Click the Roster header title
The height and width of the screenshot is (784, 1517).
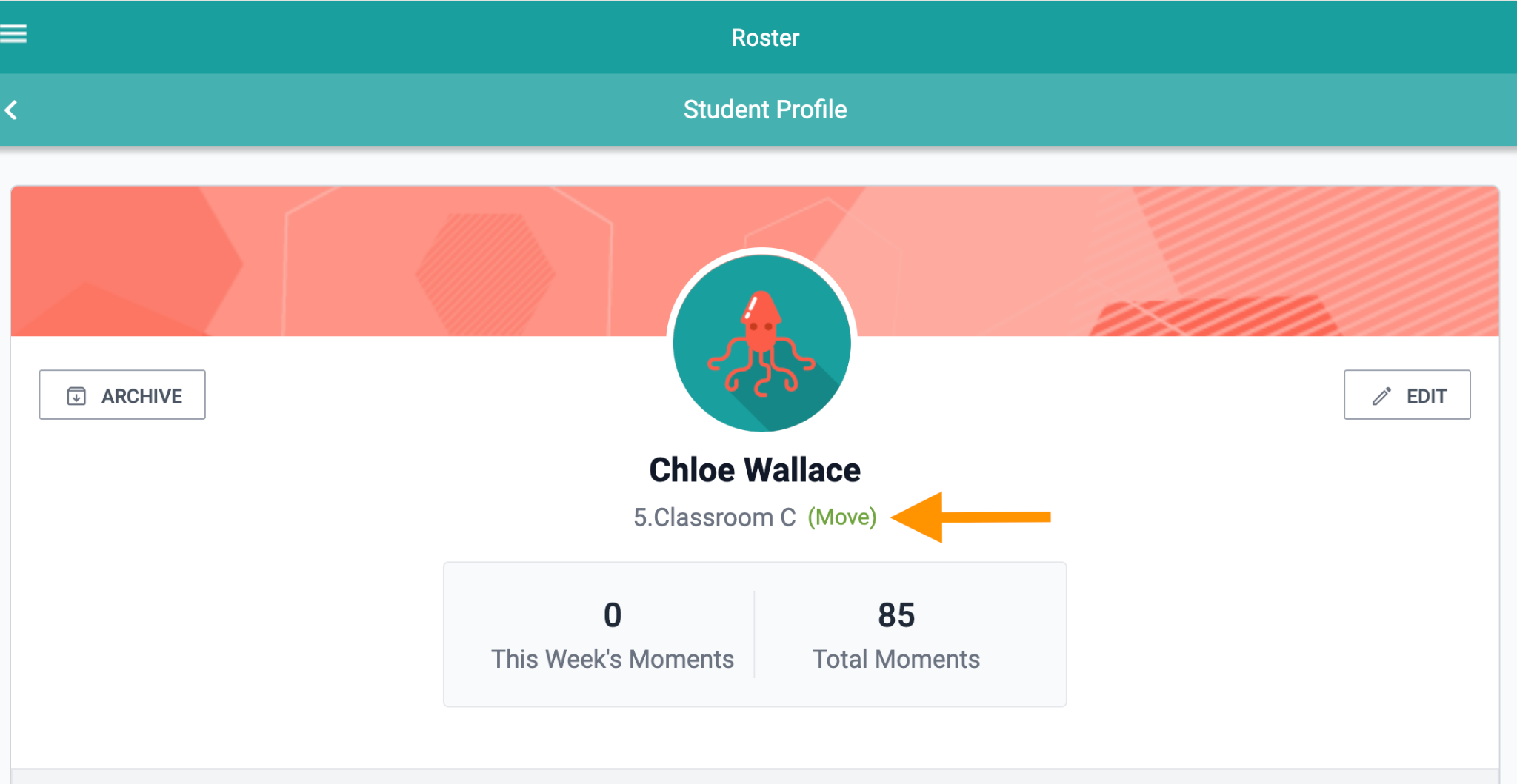765,38
